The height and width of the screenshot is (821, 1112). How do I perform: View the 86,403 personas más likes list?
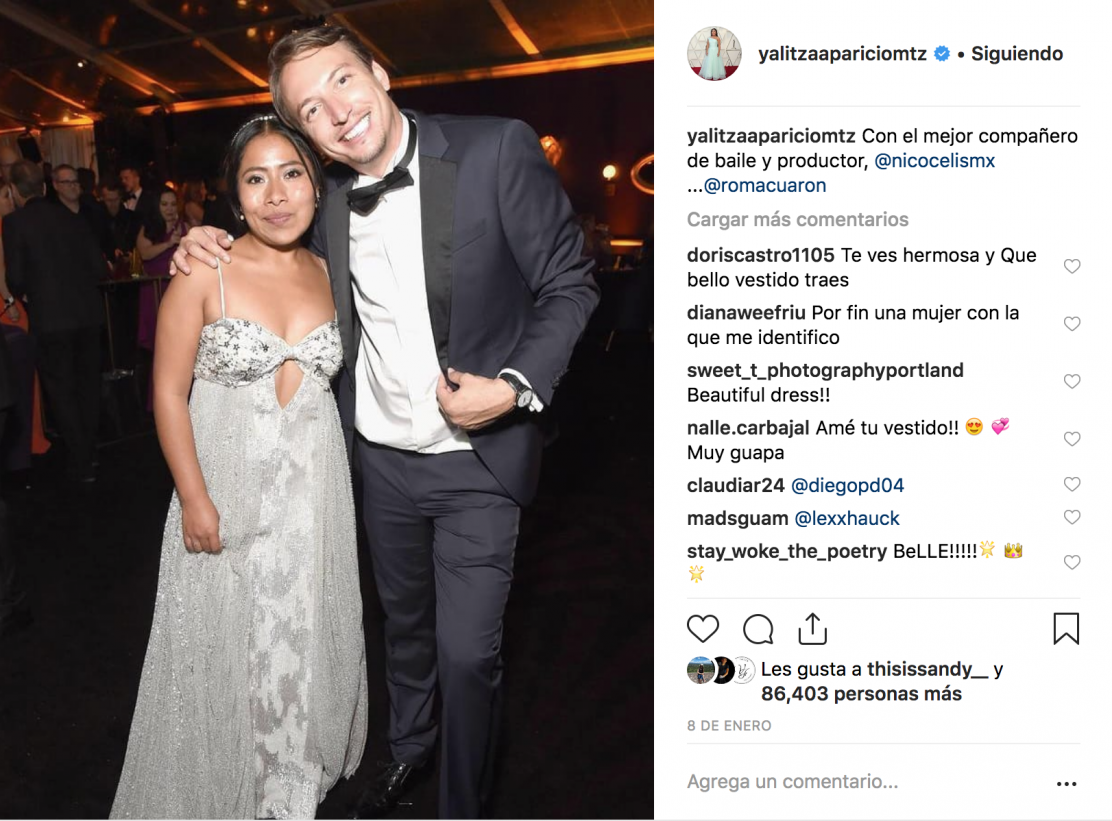point(861,694)
